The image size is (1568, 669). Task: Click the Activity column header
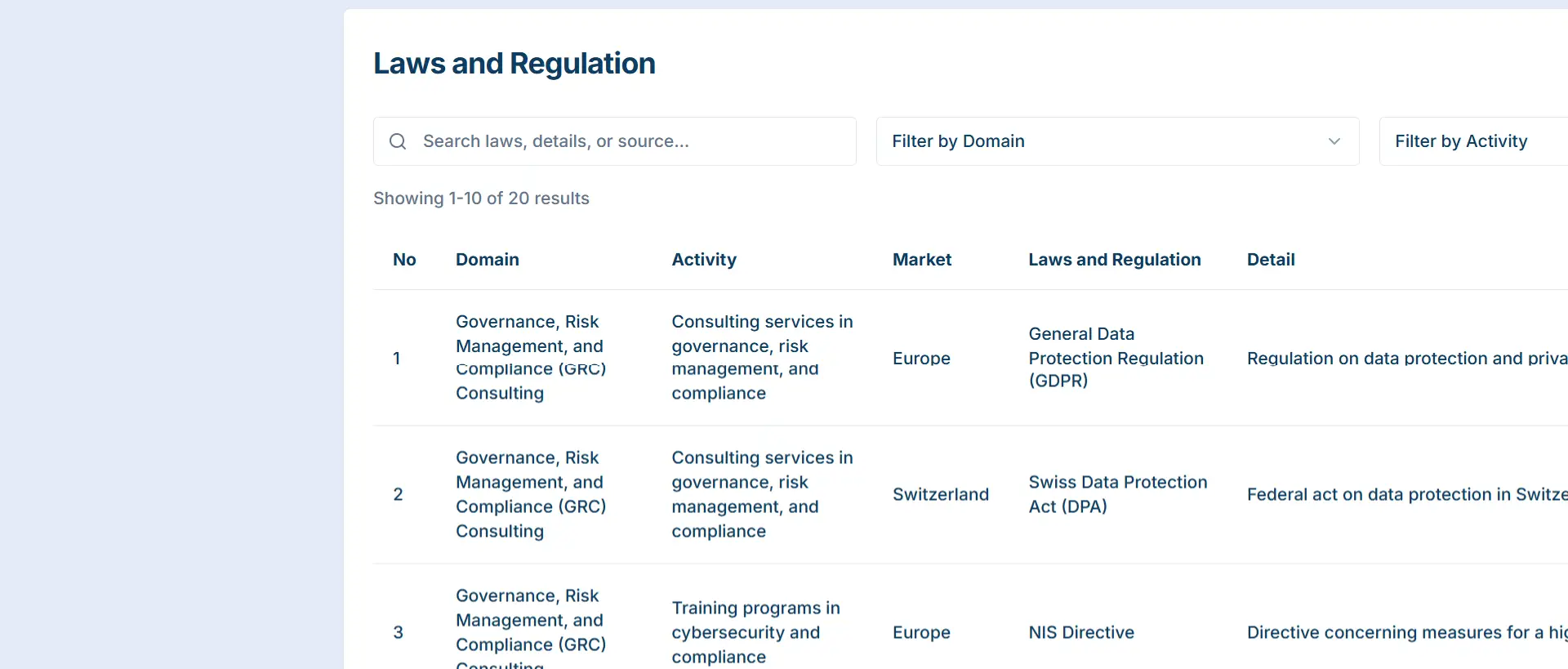pos(703,260)
